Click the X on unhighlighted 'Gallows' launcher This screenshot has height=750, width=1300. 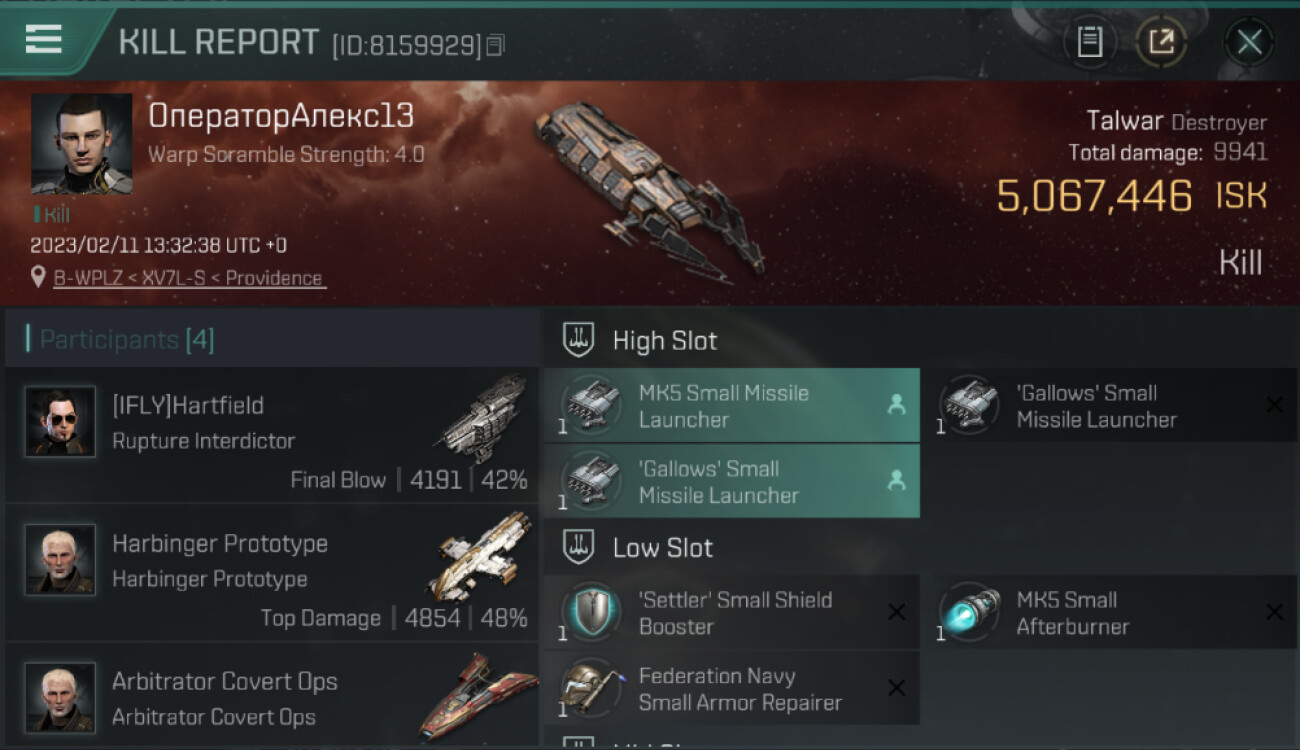tap(1274, 405)
